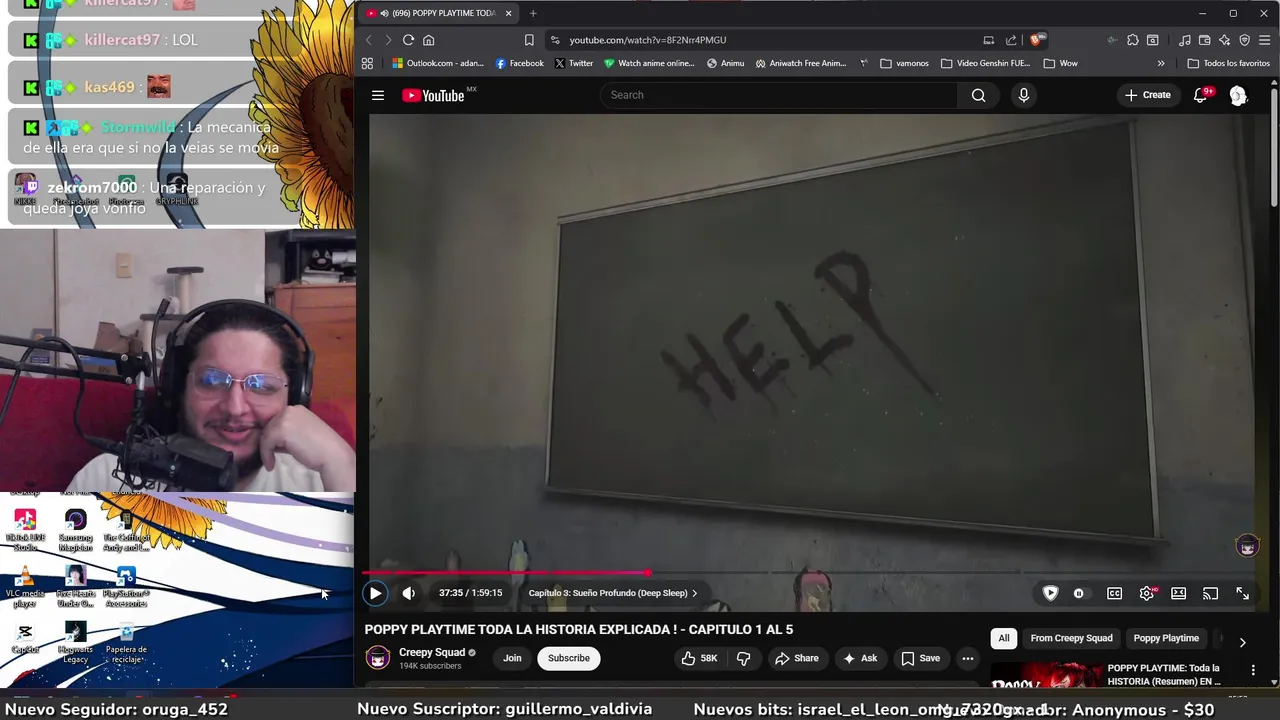Image resolution: width=1280 pixels, height=720 pixels.
Task: Open the Create button menu
Action: click(1147, 95)
